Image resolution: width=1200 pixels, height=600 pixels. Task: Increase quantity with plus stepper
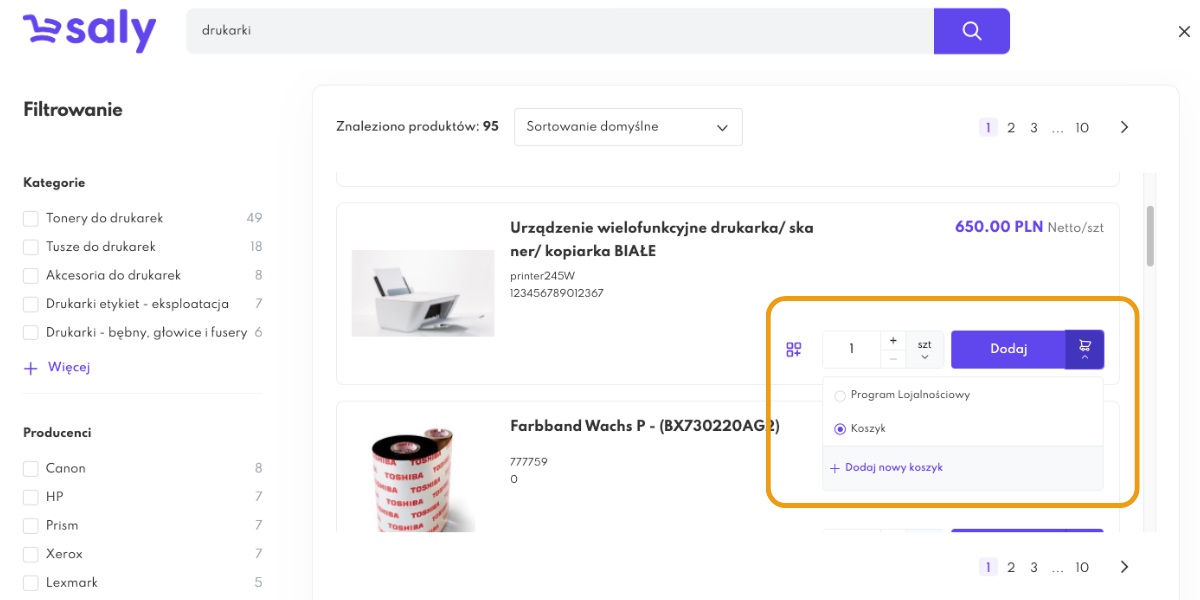[x=893, y=341]
